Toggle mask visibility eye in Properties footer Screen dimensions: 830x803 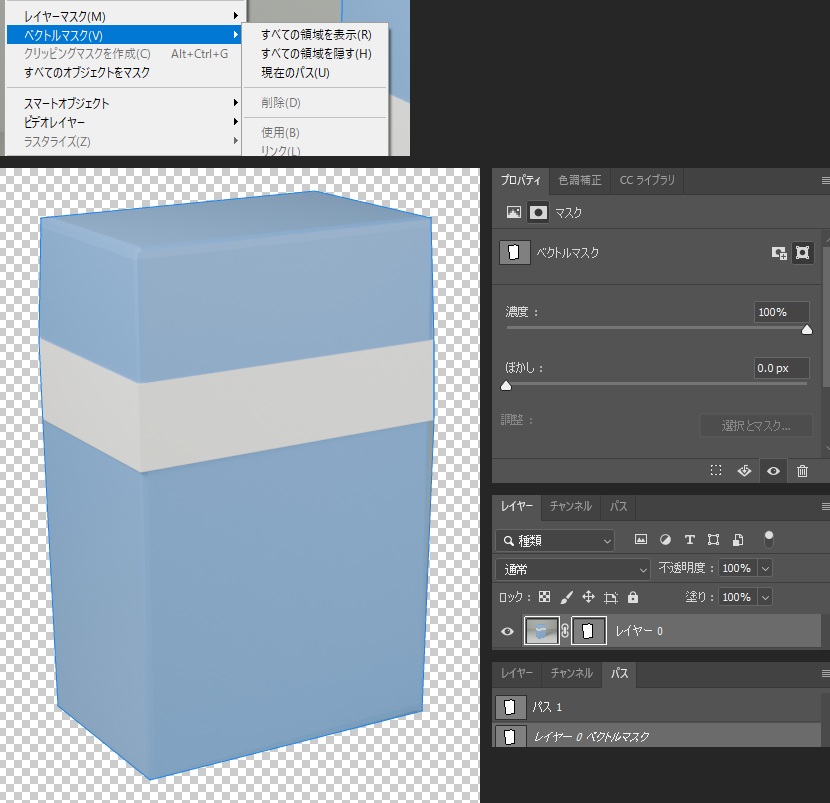click(x=773, y=471)
